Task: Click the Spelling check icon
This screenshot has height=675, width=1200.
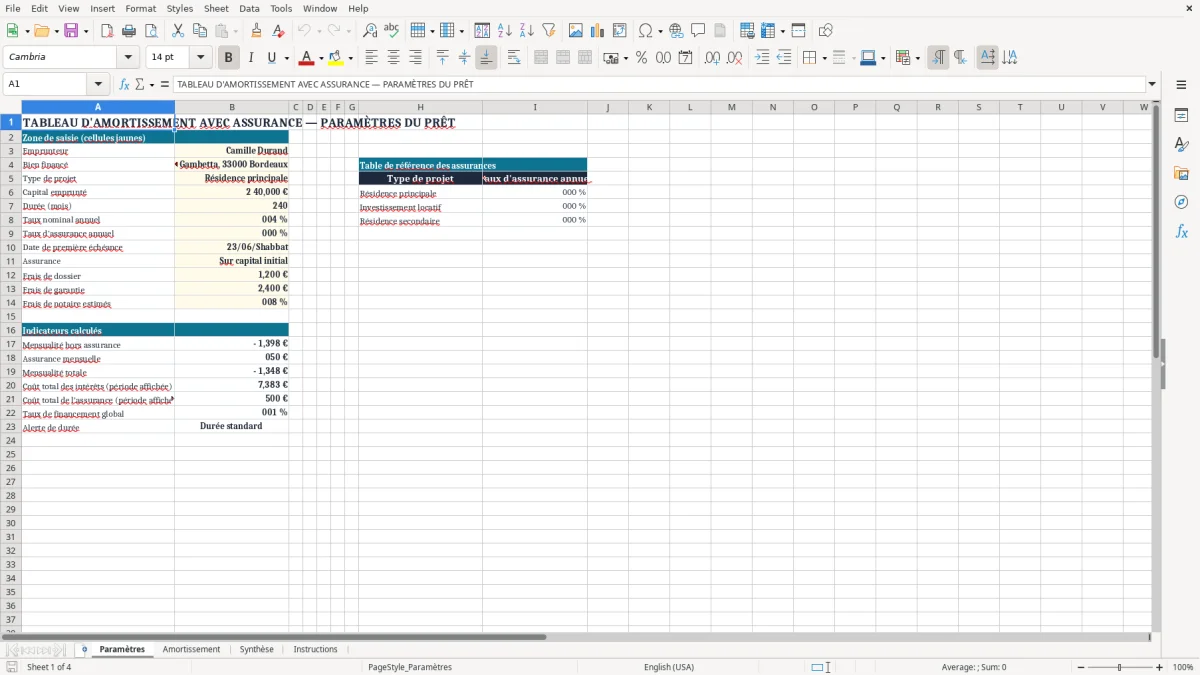Action: 392,31
